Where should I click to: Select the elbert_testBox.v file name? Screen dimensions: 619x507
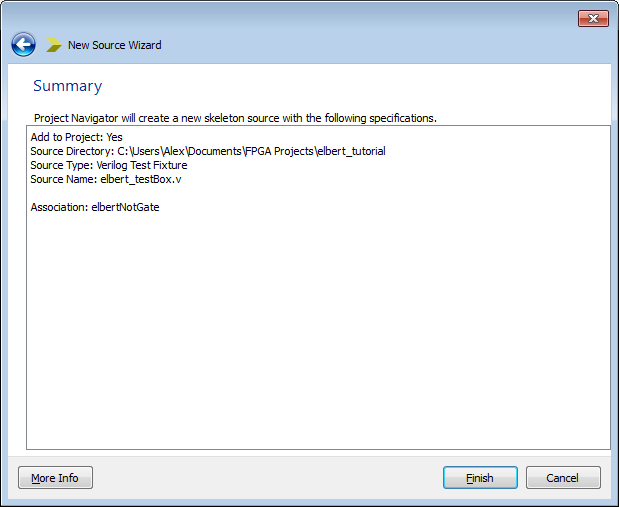(x=141, y=179)
